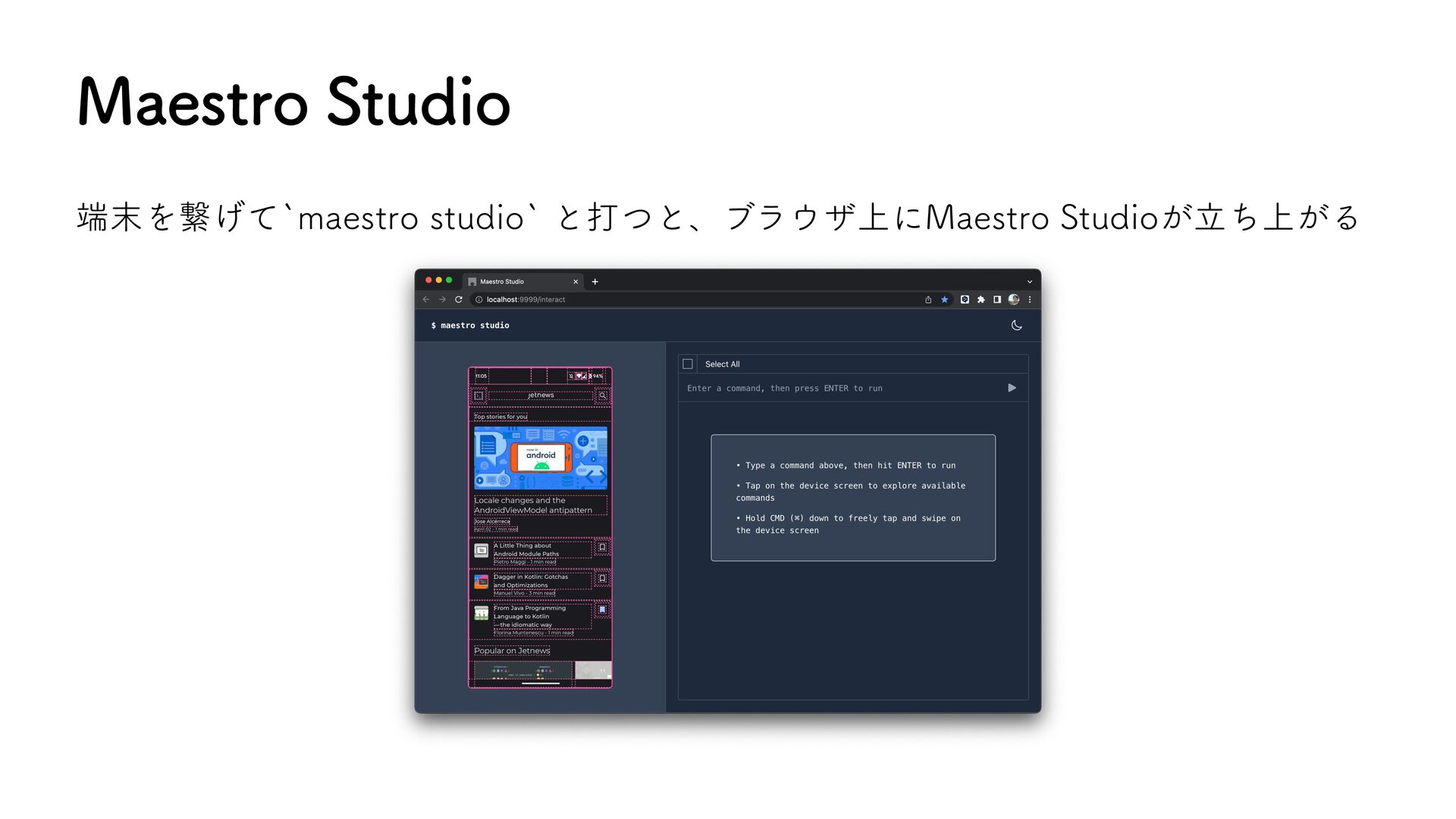Click the '$ maestro studio' header title

click(470, 325)
